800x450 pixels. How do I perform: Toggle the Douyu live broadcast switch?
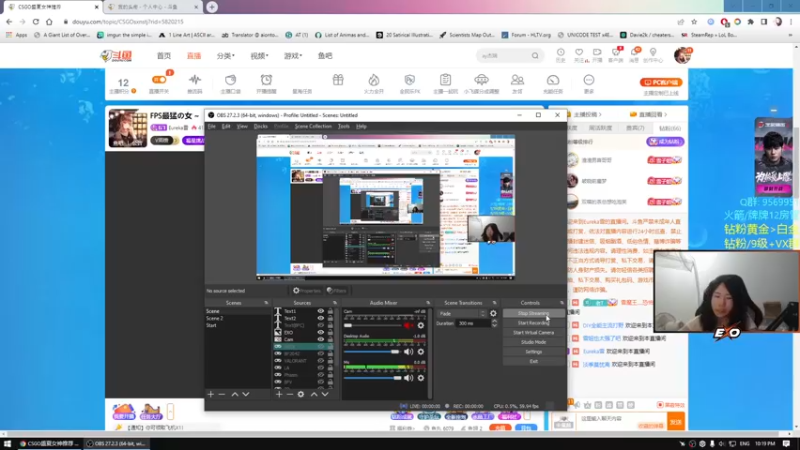159,80
